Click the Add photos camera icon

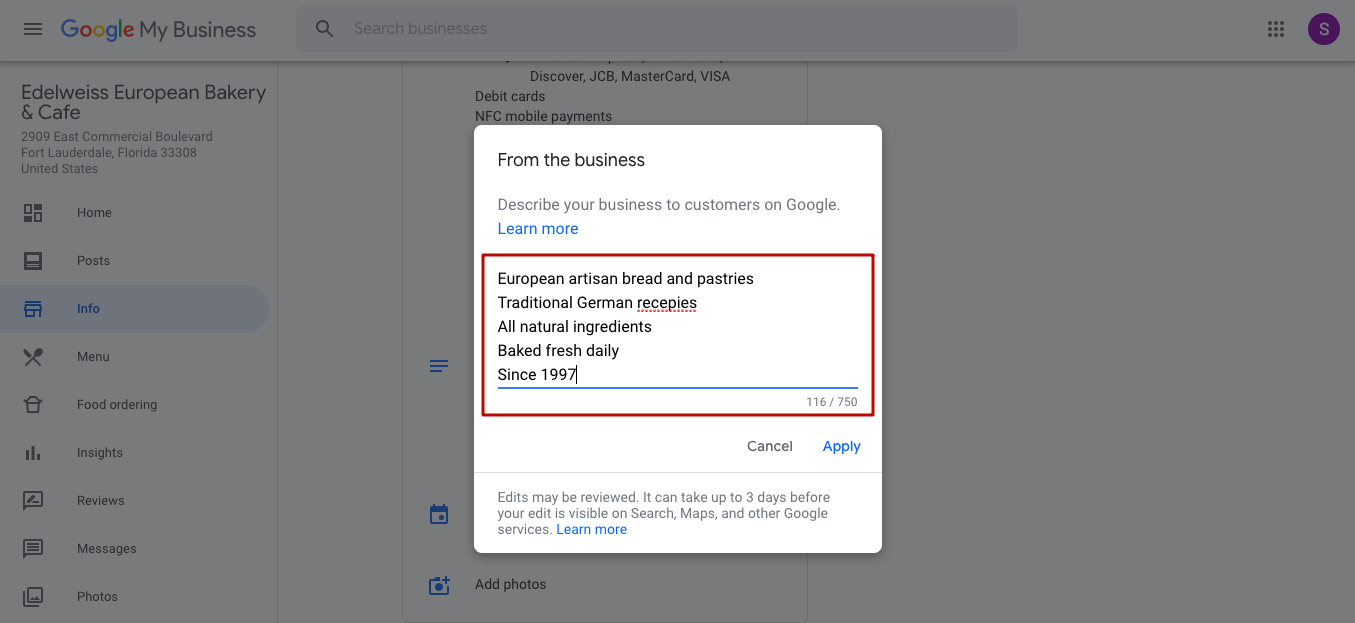click(439, 585)
